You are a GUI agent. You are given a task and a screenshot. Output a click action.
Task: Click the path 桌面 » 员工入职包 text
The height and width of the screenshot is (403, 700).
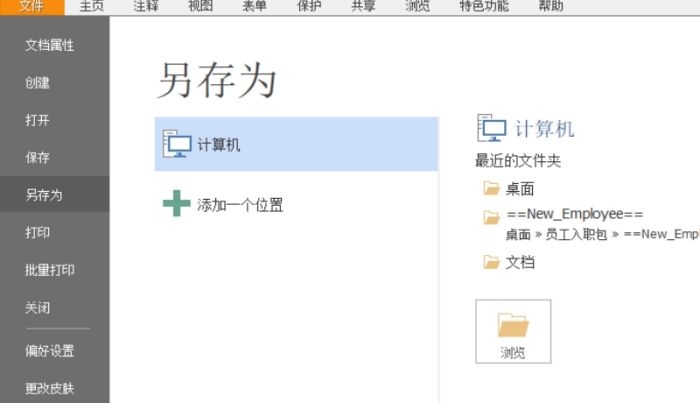pyautogui.click(x=556, y=234)
